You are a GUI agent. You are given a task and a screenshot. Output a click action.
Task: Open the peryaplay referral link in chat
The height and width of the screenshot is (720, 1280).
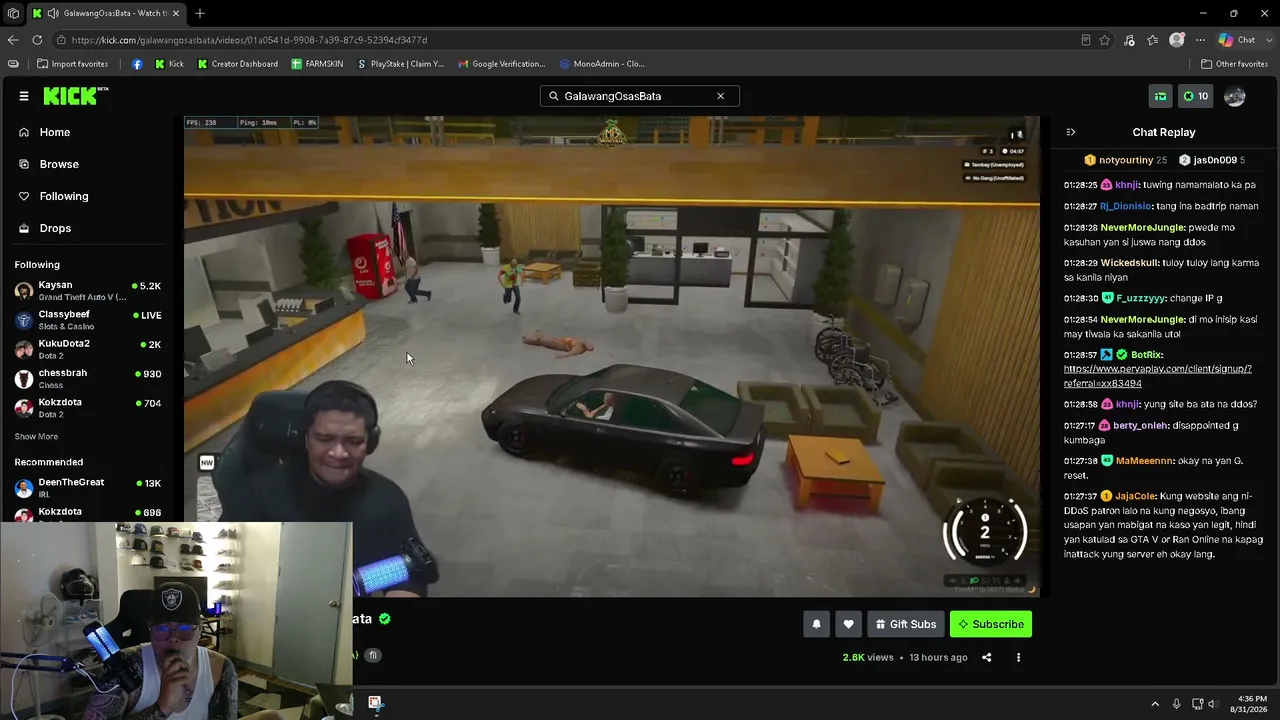click(1158, 376)
